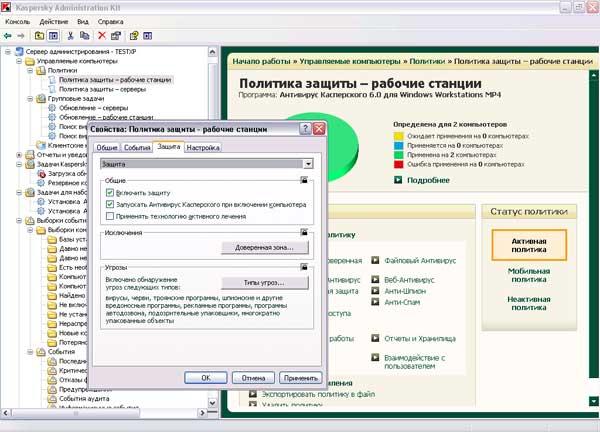The width and height of the screenshot is (600, 432).
Task: Open the Консоль menu
Action: pyautogui.click(x=18, y=22)
